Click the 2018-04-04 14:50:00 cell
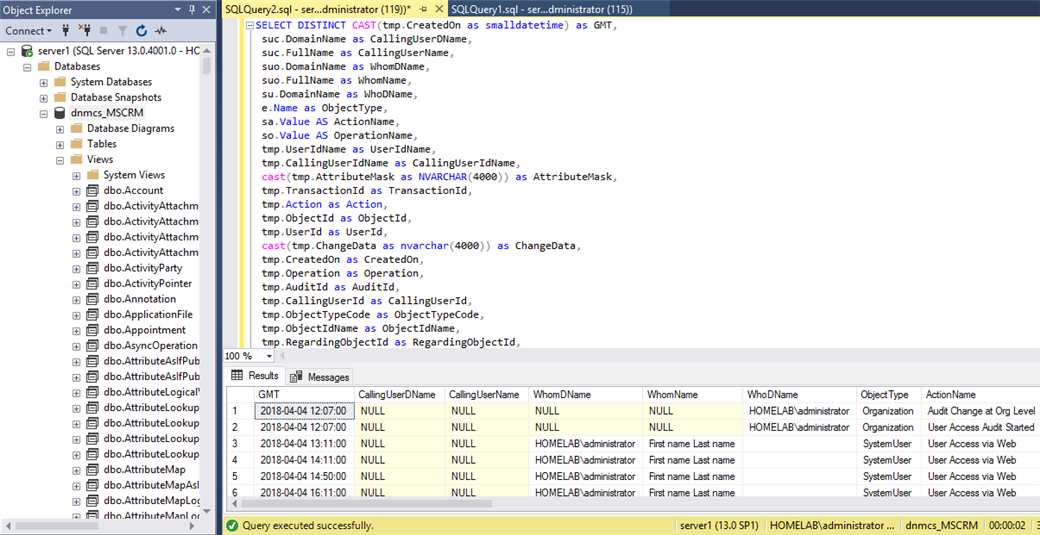The height and width of the screenshot is (535, 1040). pos(304,476)
